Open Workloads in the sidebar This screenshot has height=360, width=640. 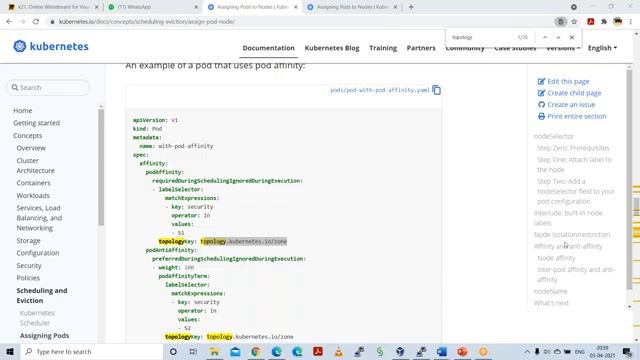pos(33,196)
